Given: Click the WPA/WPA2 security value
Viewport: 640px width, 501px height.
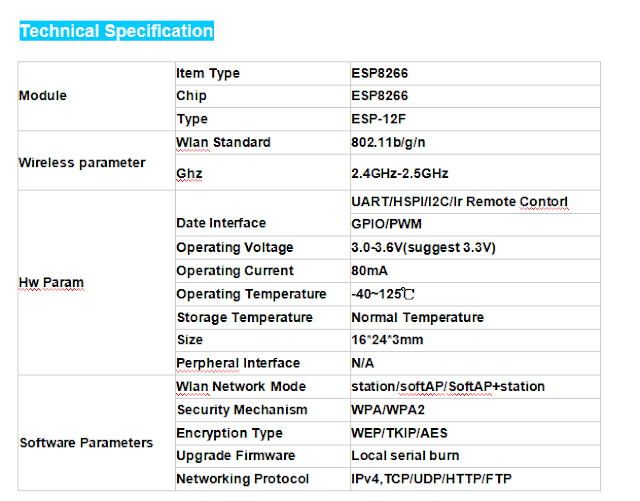Looking at the screenshot, I should pyautogui.click(x=388, y=410).
